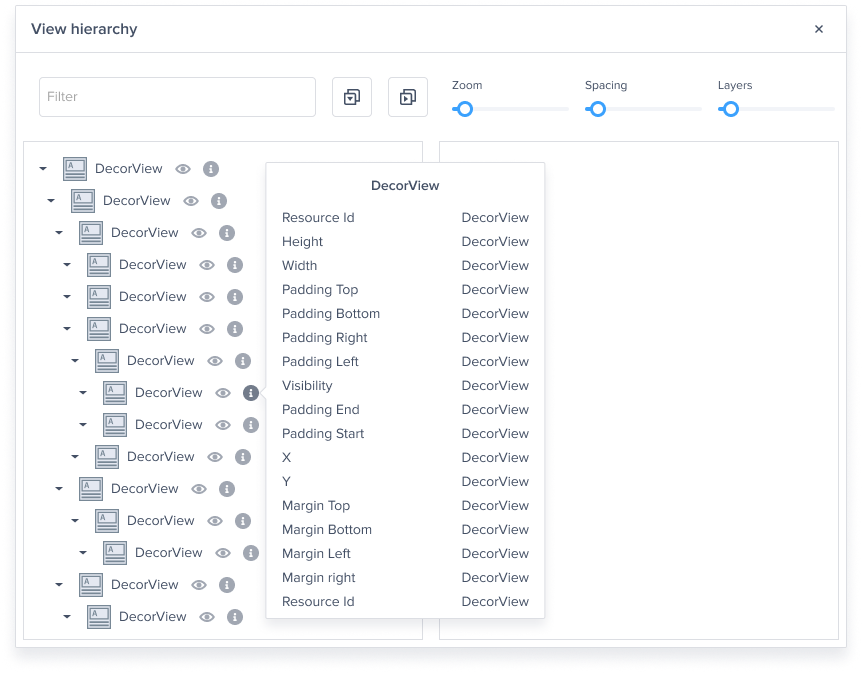This screenshot has height=673, width=862.
Task: Click the DecorView value next to Margin Top
Action: click(x=495, y=506)
